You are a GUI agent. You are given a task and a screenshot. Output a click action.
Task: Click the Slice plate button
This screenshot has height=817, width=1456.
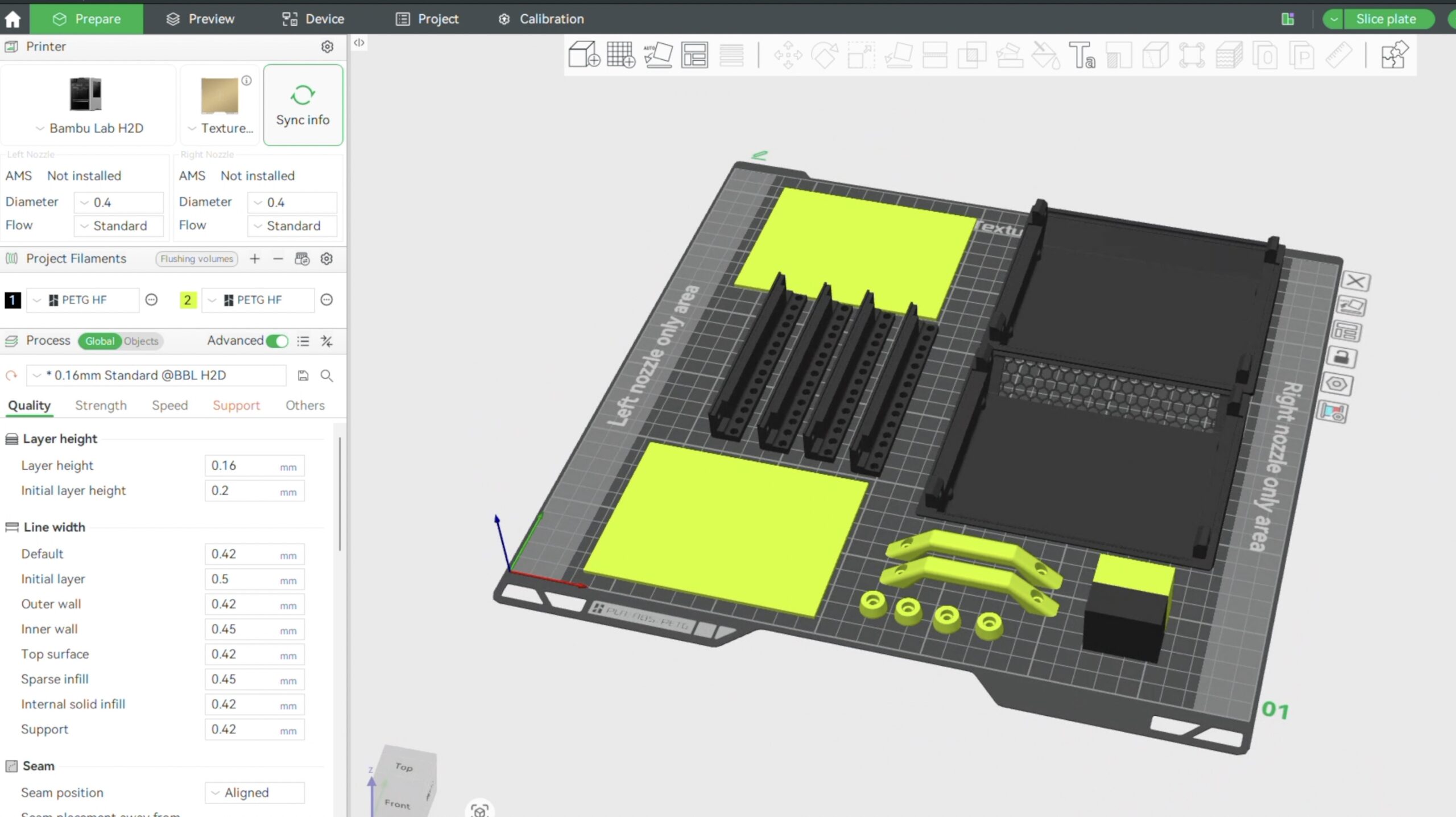(x=1385, y=19)
